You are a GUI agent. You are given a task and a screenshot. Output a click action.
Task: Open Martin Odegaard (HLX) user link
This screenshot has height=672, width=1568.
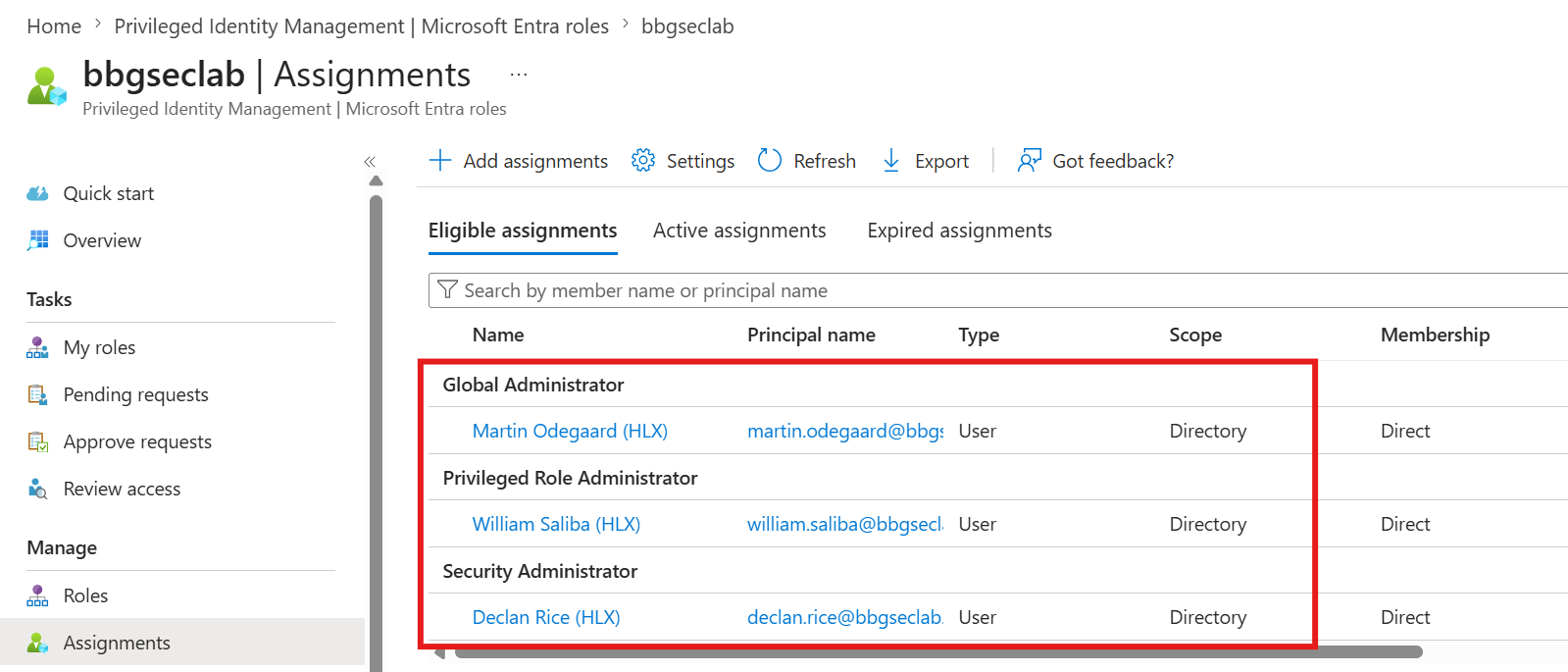coord(570,431)
